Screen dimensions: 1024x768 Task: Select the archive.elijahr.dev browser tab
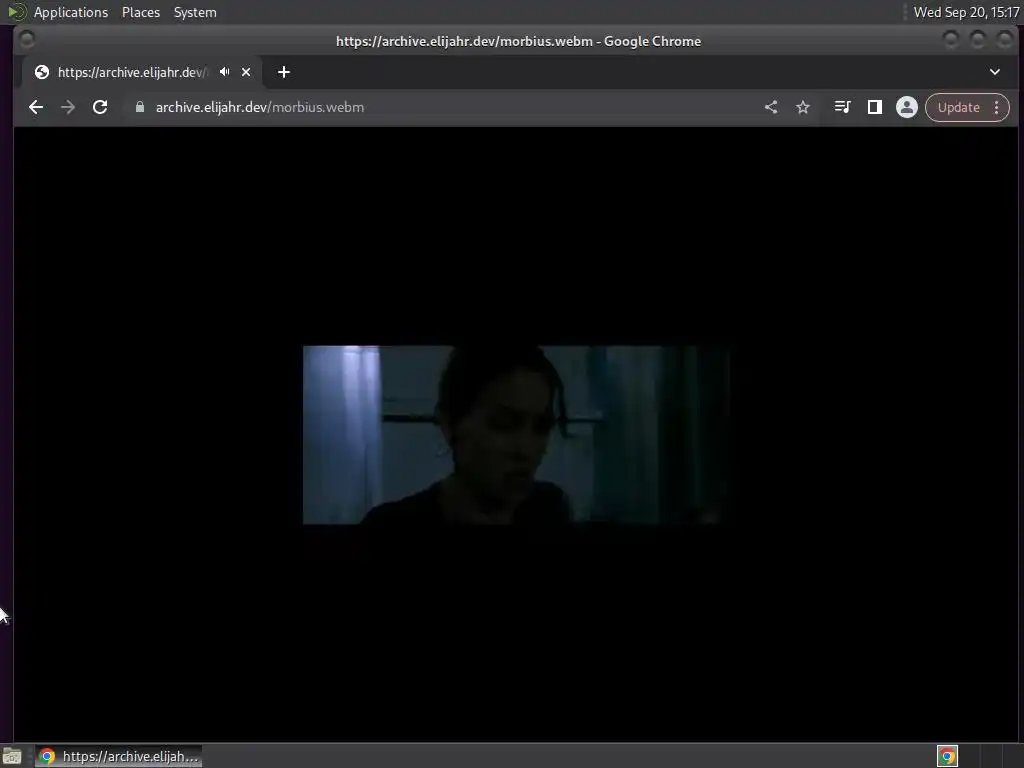pyautogui.click(x=142, y=72)
